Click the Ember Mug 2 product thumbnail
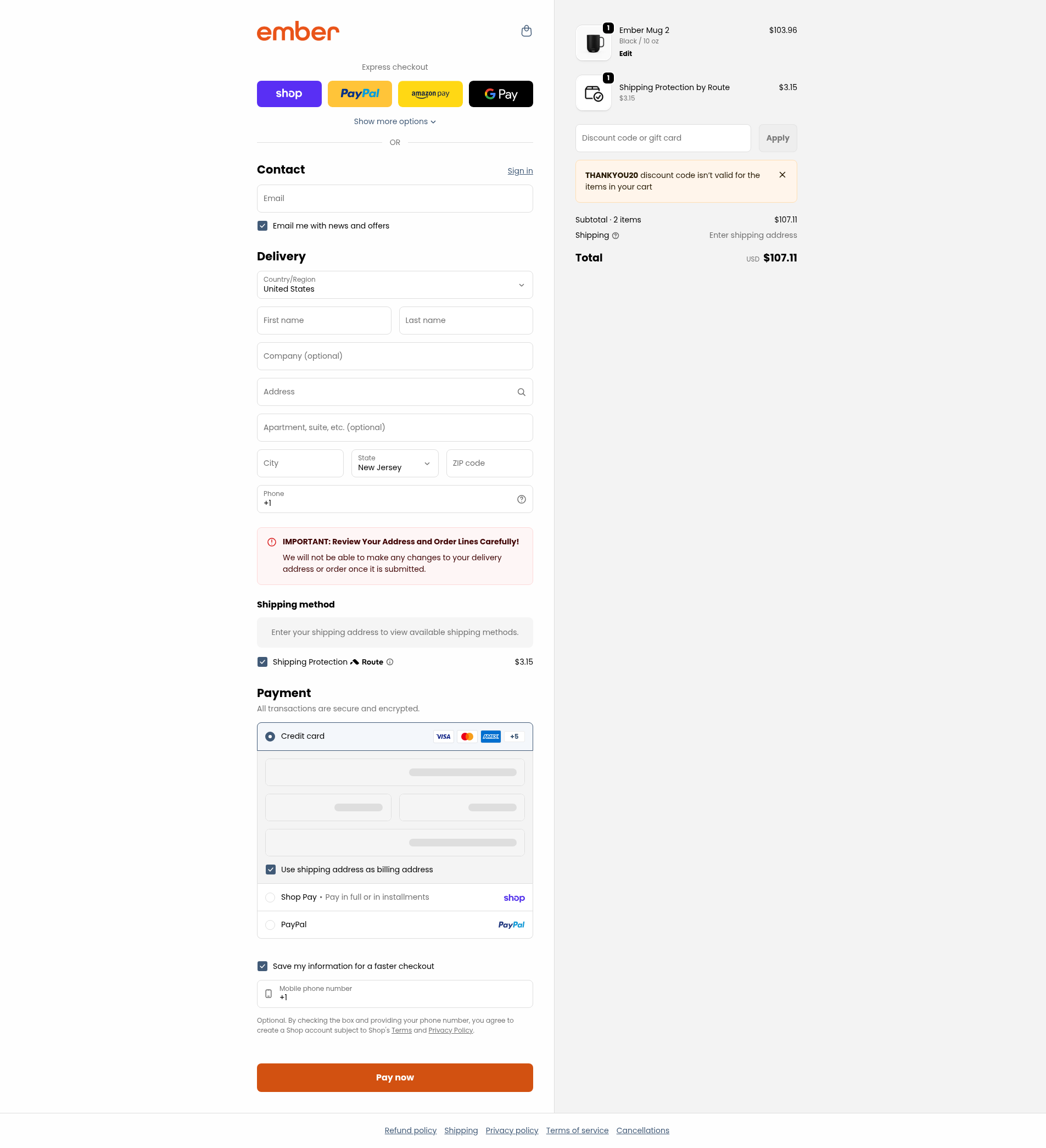1046x1148 pixels. click(594, 43)
